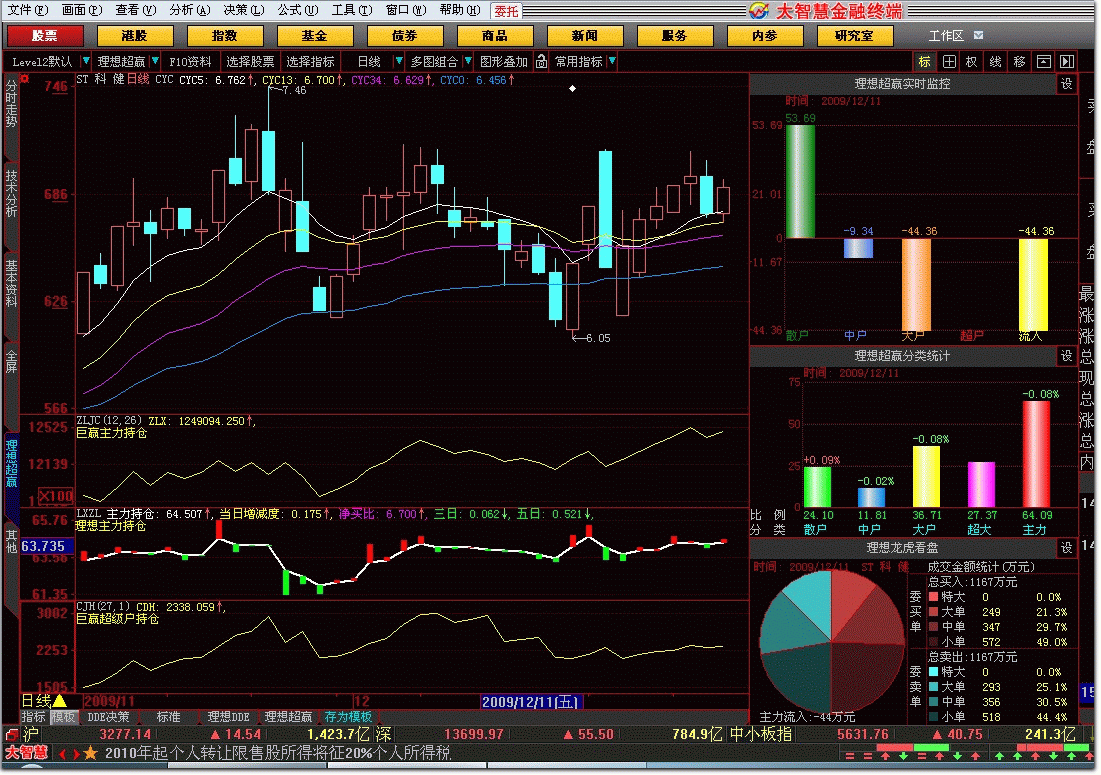
Task: Select the 其他 side tab
Action: [11, 541]
